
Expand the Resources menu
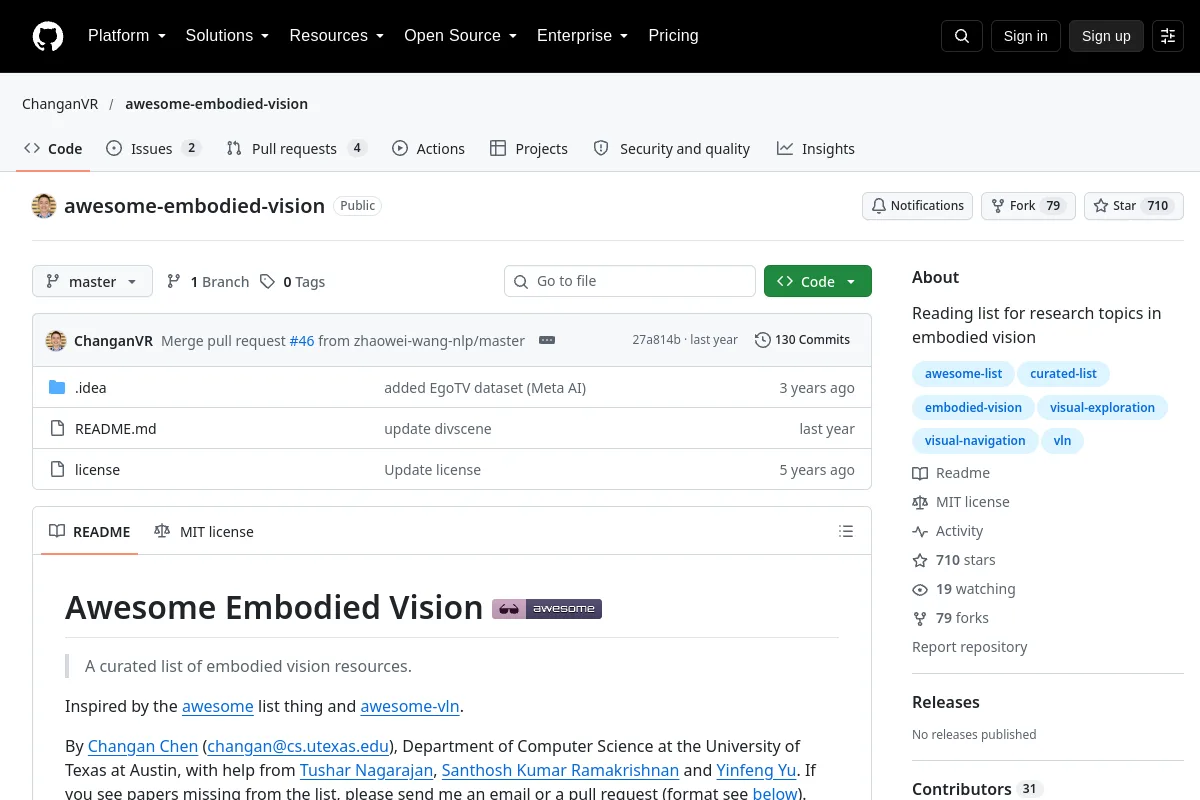(337, 36)
